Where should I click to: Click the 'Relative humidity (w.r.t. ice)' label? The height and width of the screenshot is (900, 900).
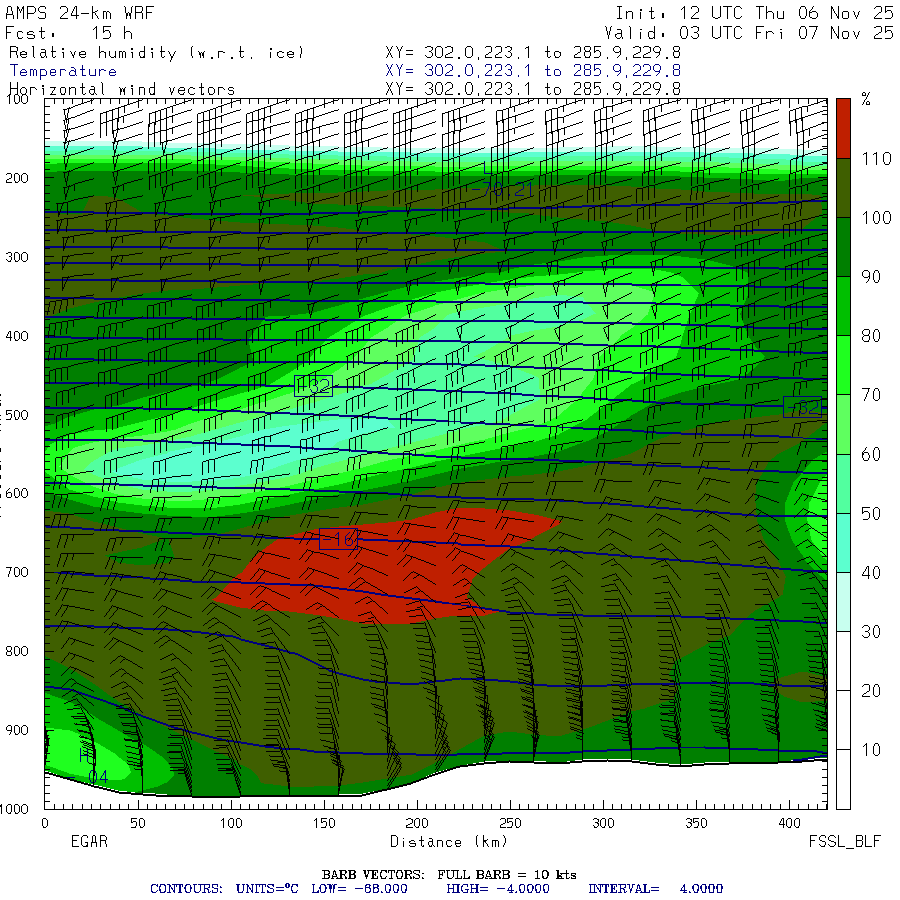156,53
